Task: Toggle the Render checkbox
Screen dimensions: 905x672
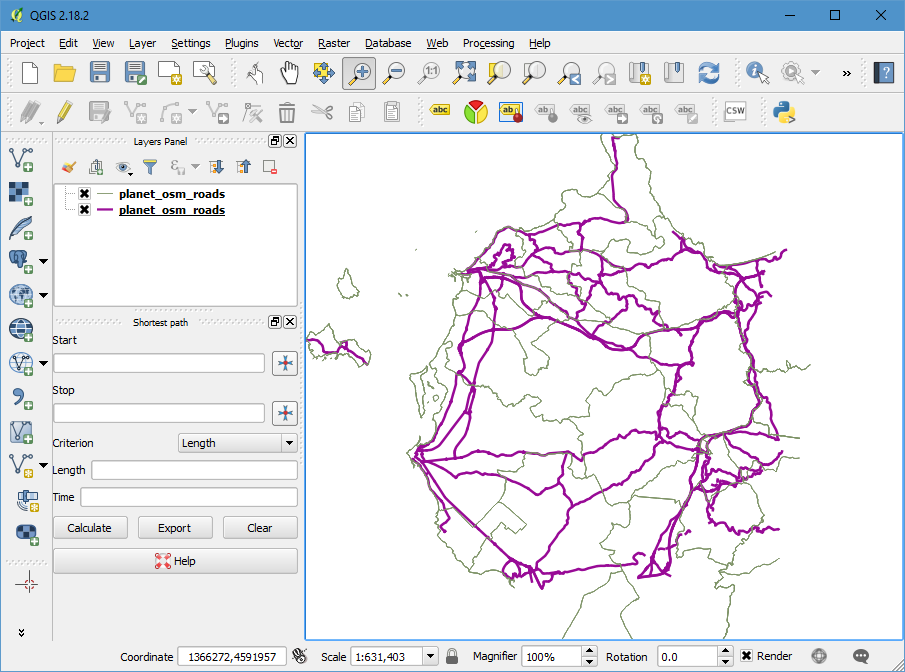Action: point(746,656)
